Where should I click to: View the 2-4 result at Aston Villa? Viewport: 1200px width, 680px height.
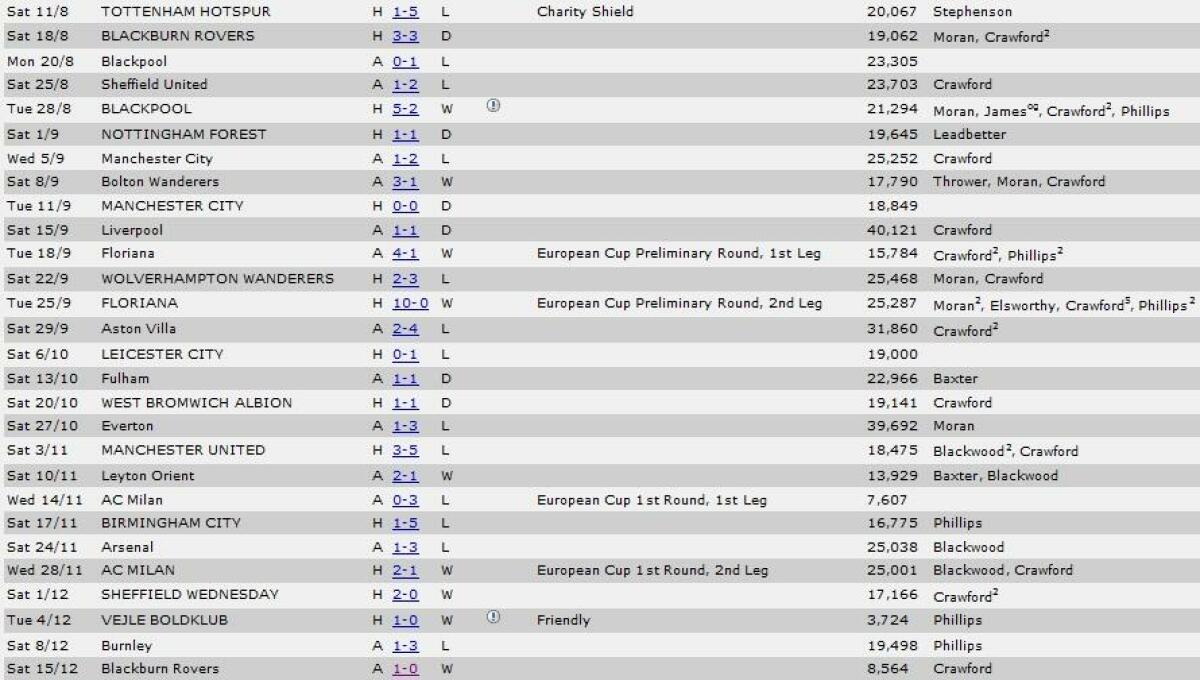[x=405, y=329]
